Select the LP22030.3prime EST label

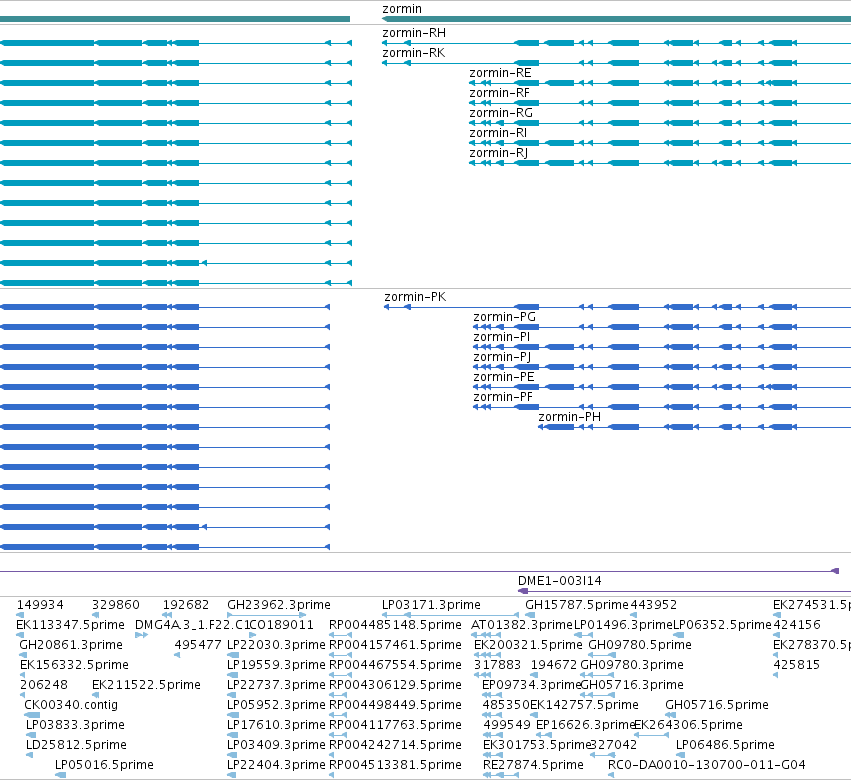pos(276,645)
